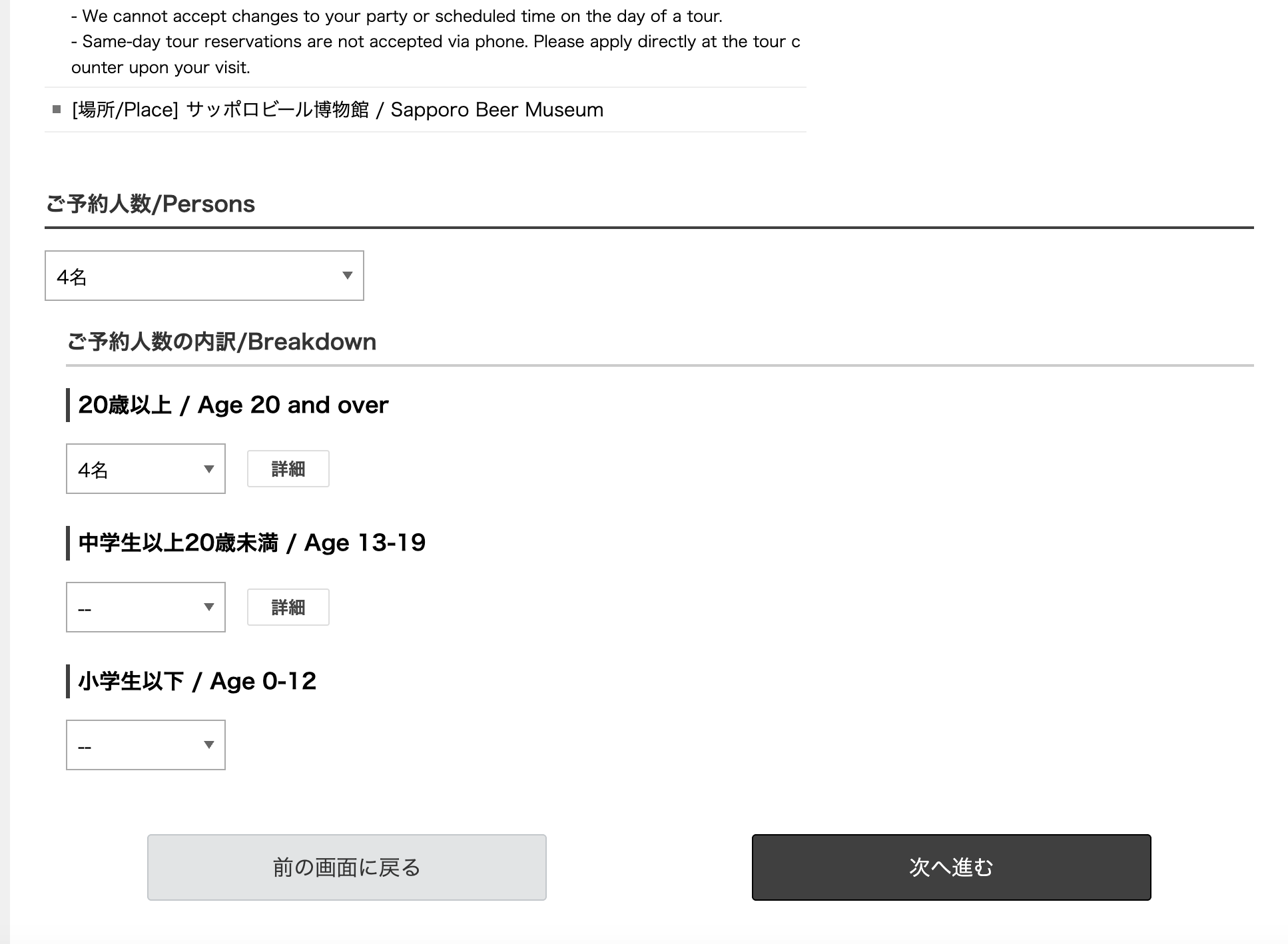Click the ご予約人数/Persons section heading

point(150,204)
